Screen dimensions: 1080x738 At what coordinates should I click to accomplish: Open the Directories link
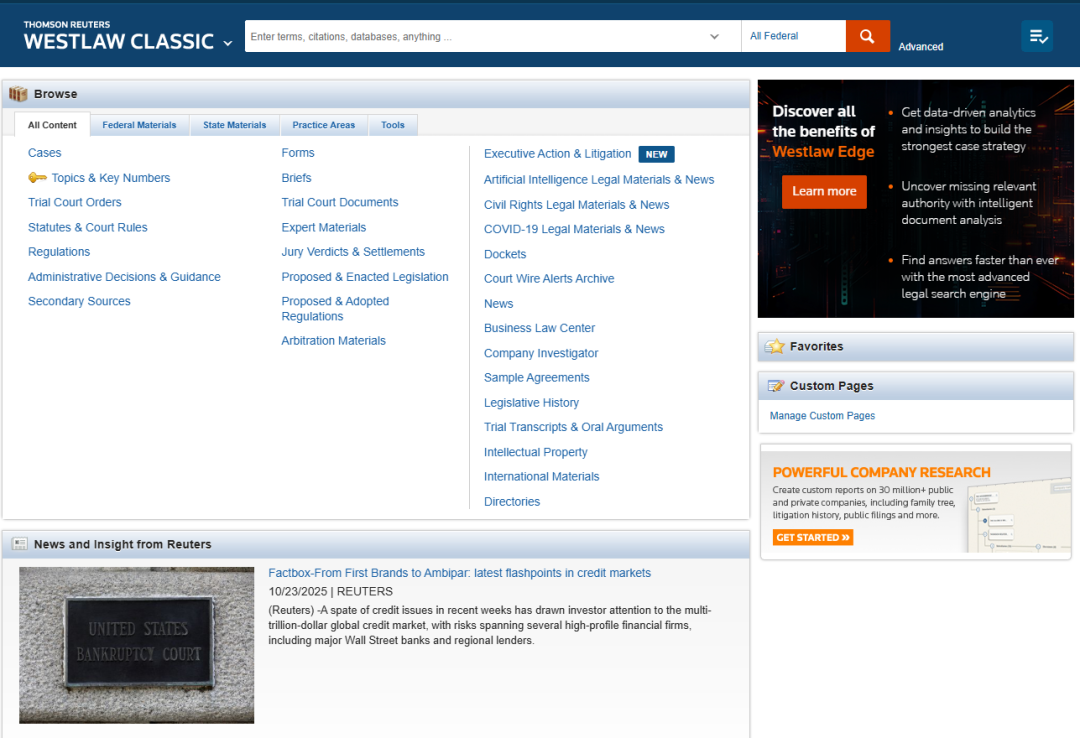[512, 502]
